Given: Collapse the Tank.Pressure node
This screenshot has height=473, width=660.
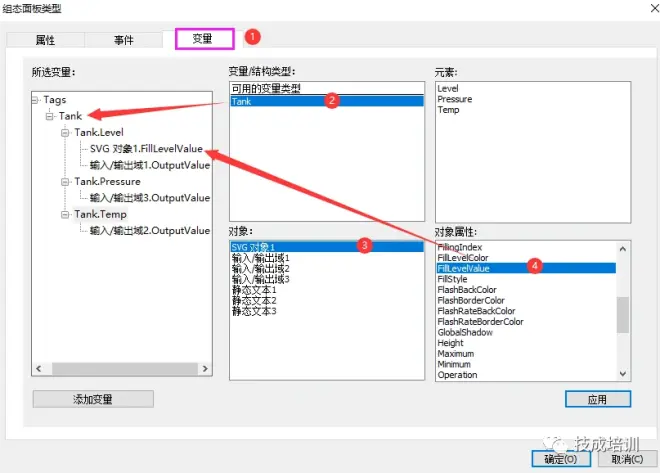Looking at the screenshot, I should click(x=65, y=182).
